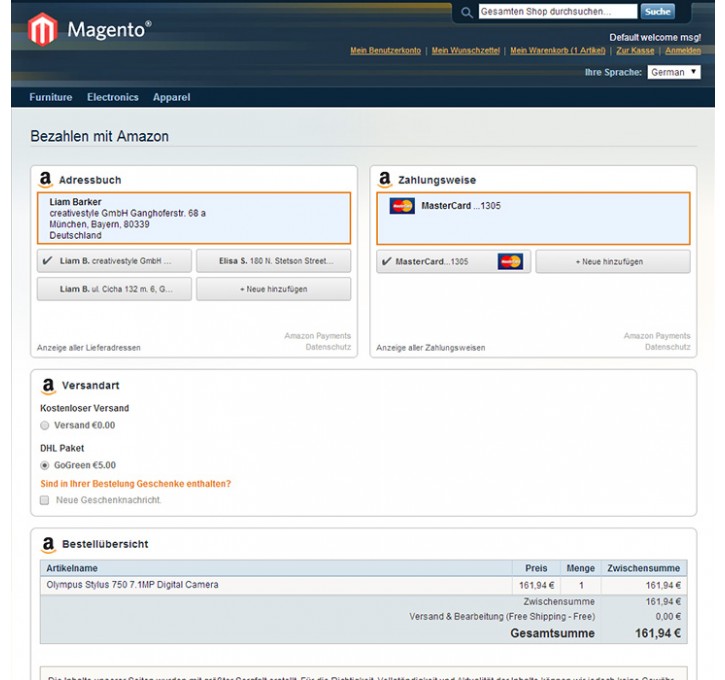This screenshot has width=725, height=680.
Task: Click the Bezahlen mit Amazon heading
Action: pyautogui.click(x=99, y=136)
